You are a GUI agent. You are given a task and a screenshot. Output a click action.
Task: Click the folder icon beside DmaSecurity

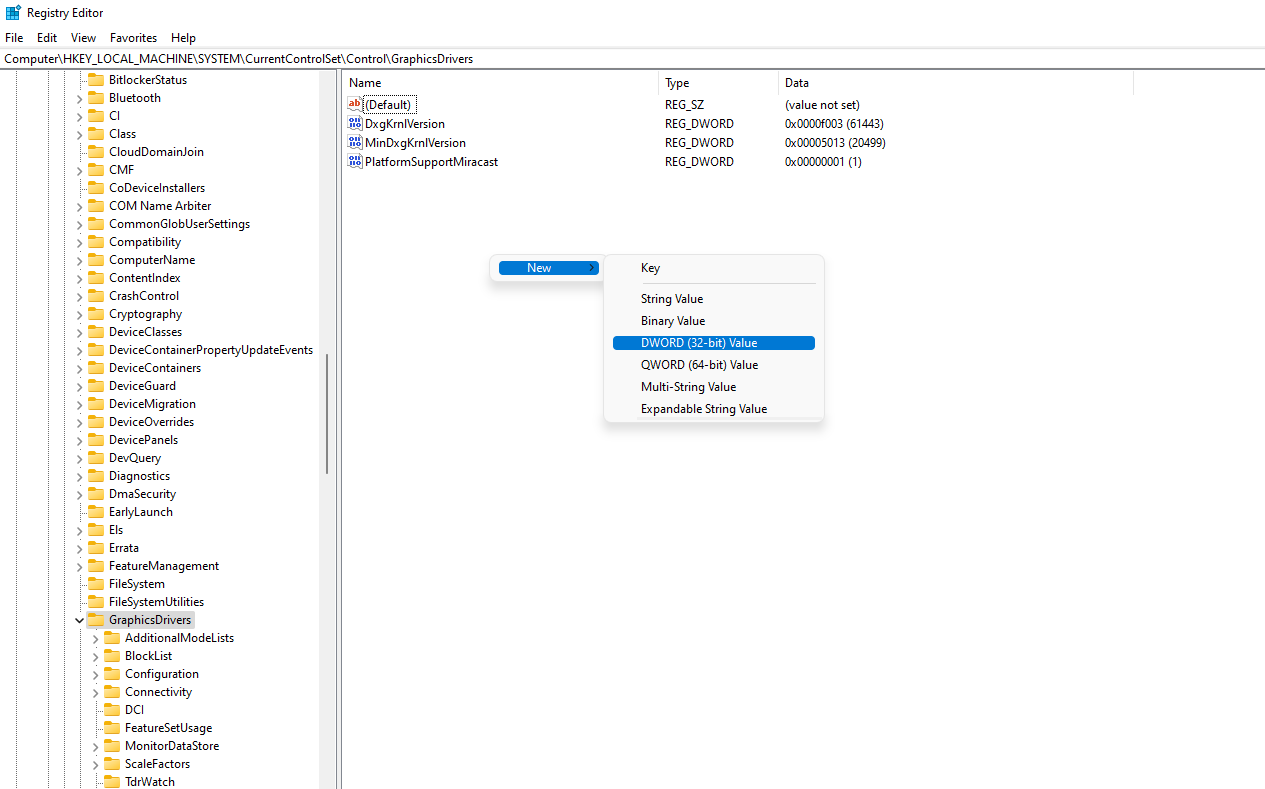96,494
